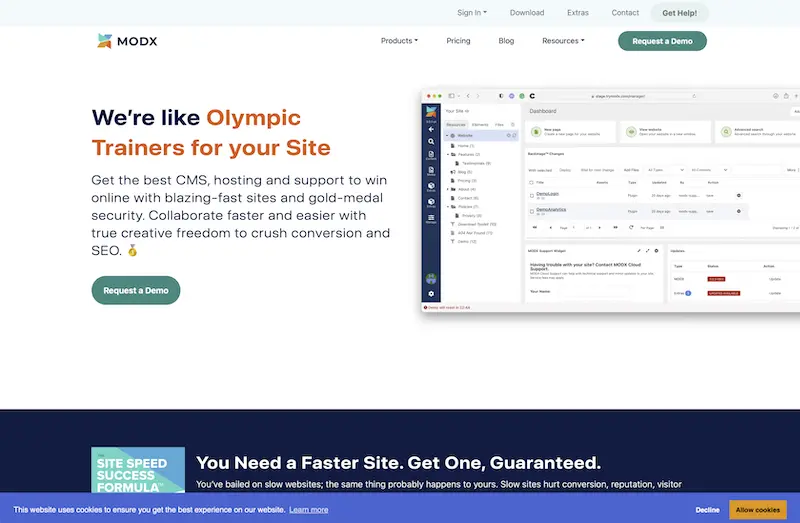Click the trash tab icon in the resource tree

coord(513,124)
